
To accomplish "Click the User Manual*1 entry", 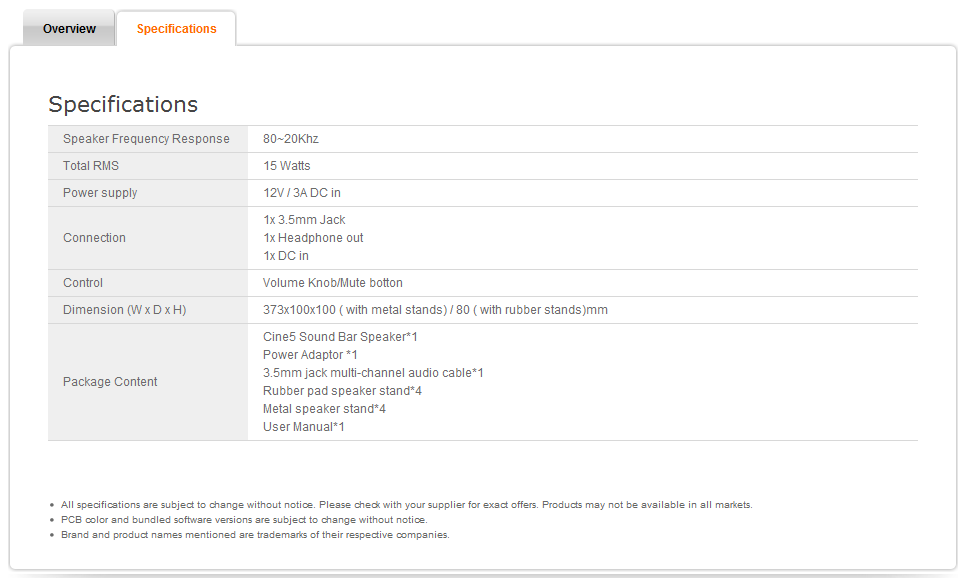I will pos(303,427).
